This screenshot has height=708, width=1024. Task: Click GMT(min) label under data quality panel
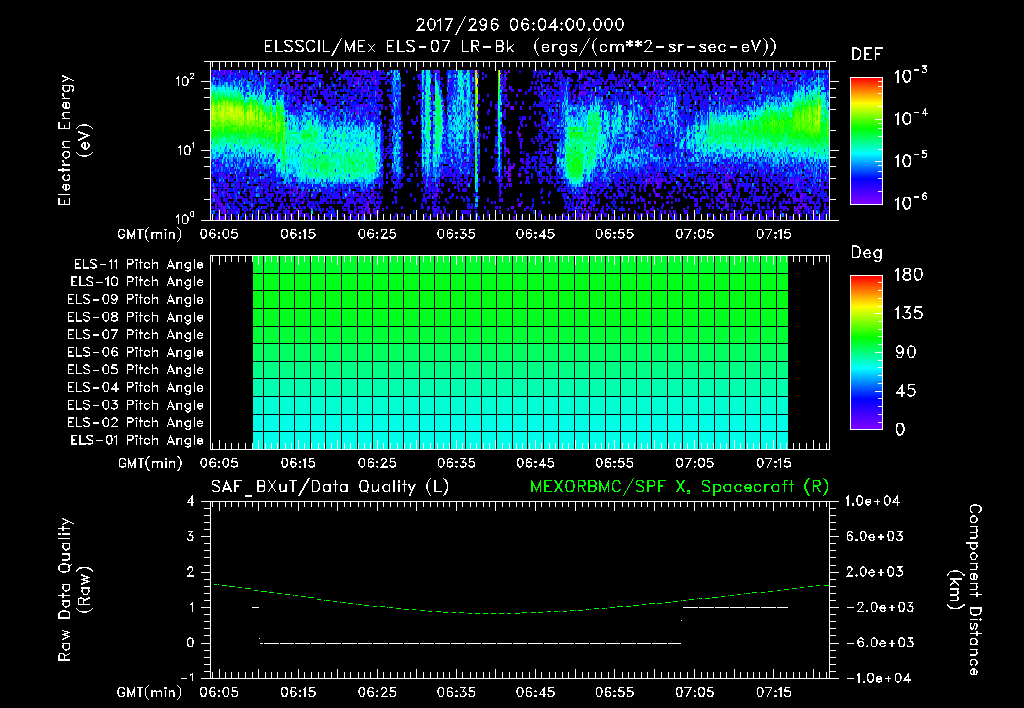pyautogui.click(x=150, y=693)
